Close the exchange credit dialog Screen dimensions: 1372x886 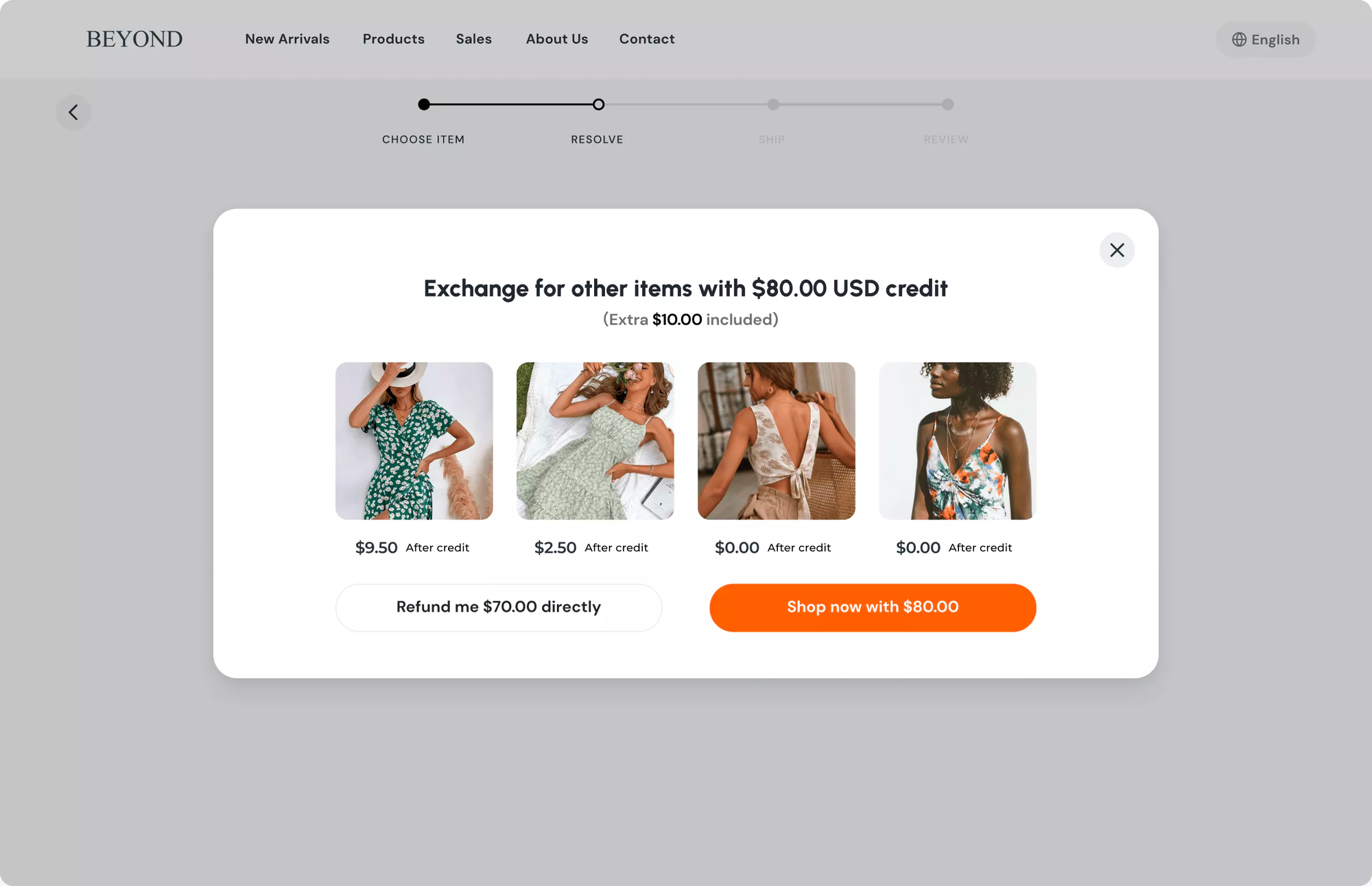1117,250
